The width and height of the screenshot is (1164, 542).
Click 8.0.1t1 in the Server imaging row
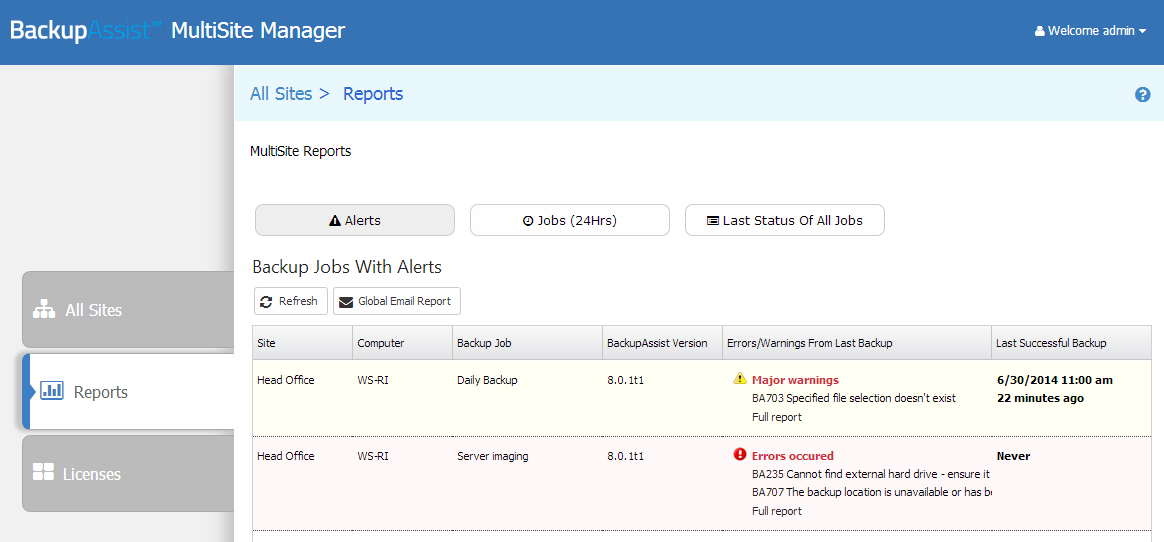[x=625, y=456]
